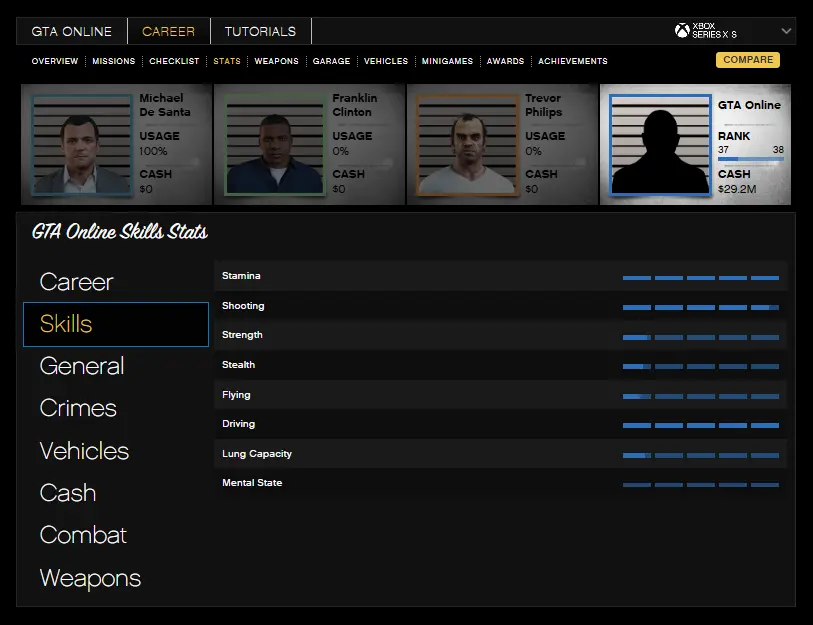Open the Missions submenu link
Image resolution: width=813 pixels, height=625 pixels.
(x=113, y=61)
